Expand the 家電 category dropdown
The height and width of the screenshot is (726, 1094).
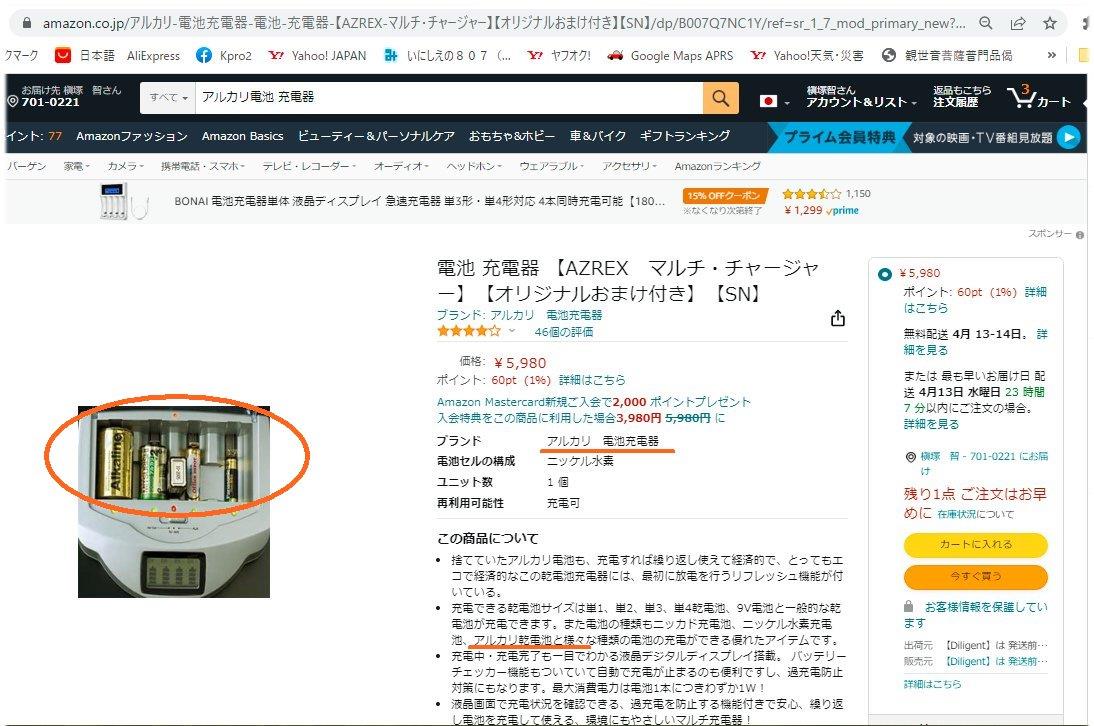click(77, 166)
